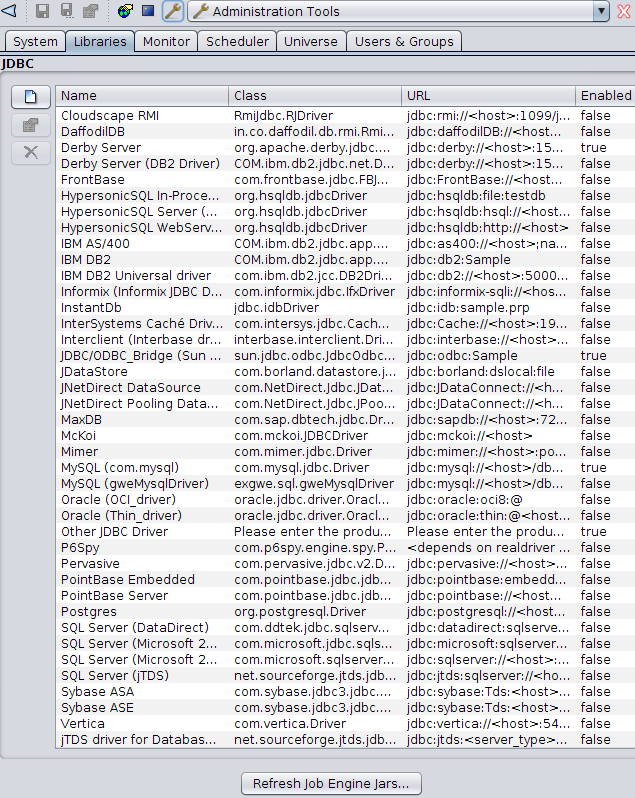Select PointBase Server row
This screenshot has width=635, height=798.
coord(345,595)
